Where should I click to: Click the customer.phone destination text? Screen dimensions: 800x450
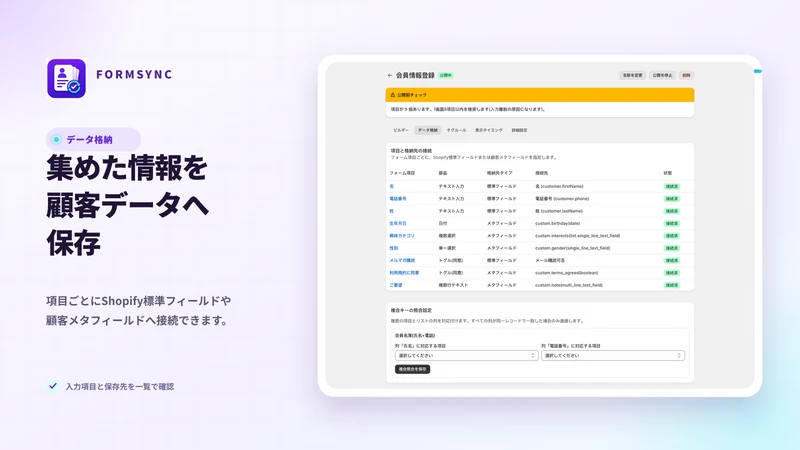(x=562, y=198)
